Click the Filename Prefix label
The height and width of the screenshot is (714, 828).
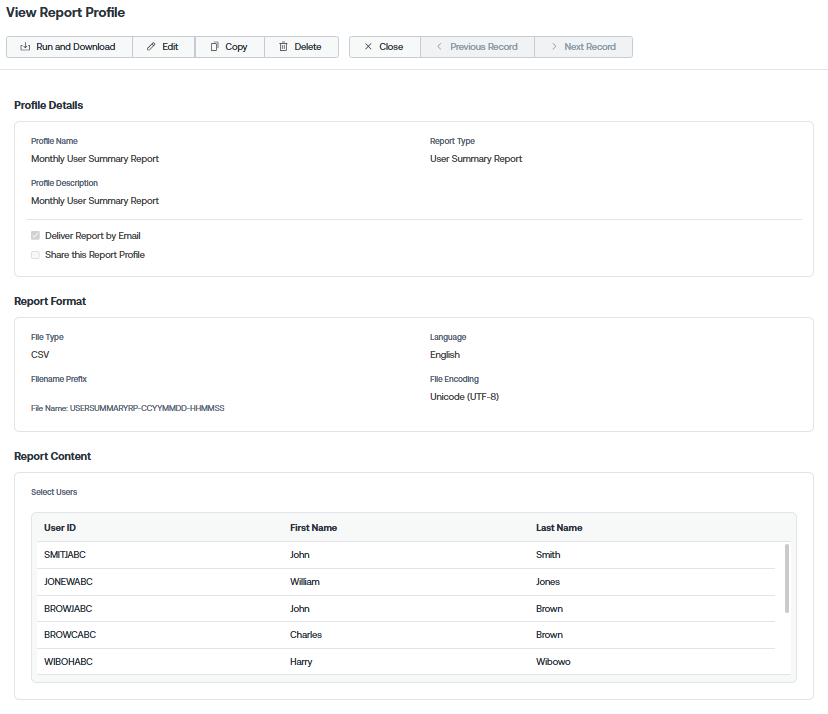(59, 379)
